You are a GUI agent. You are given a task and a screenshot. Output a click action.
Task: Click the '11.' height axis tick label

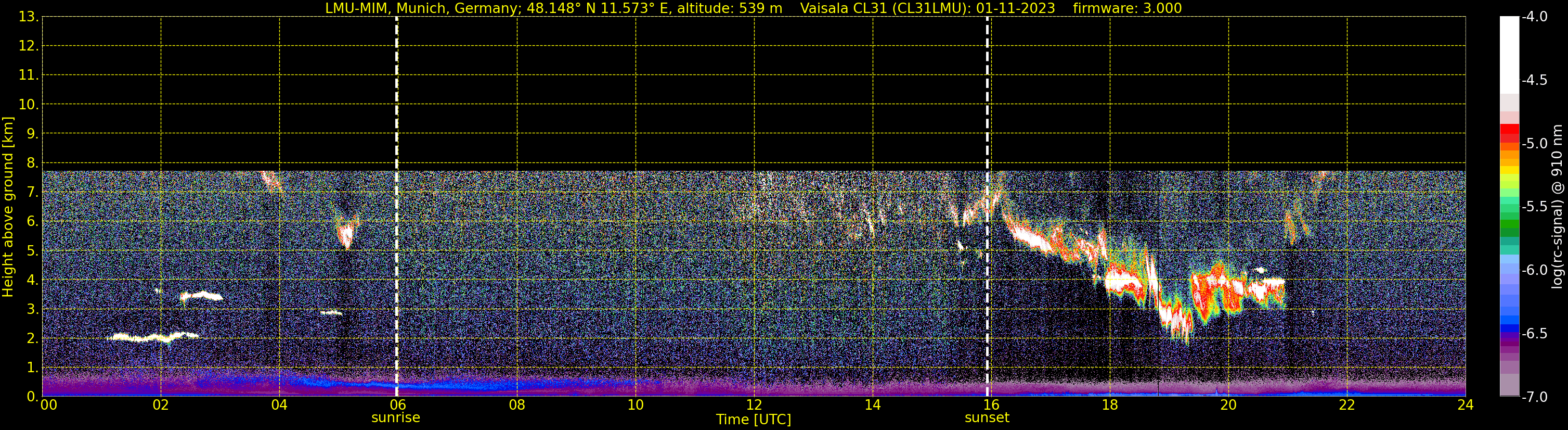(x=29, y=75)
